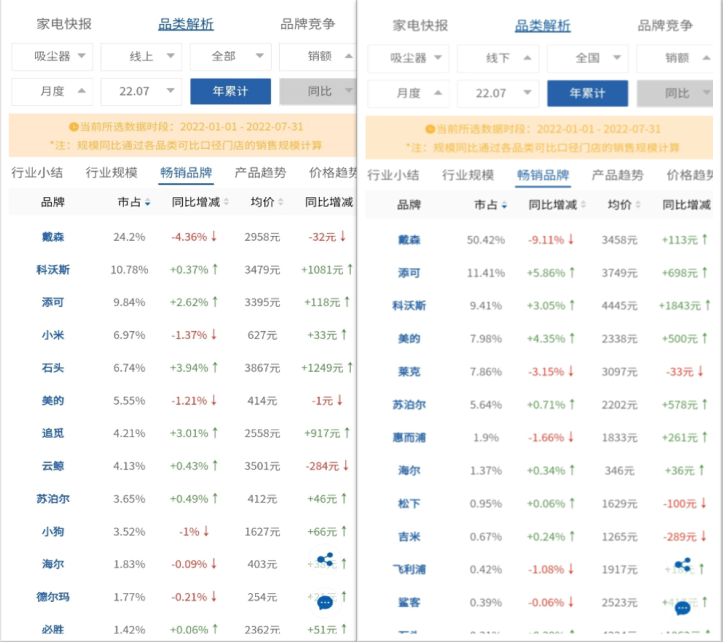
Task: Open 22.07 date dropdown in left panel
Action: [x=142, y=91]
